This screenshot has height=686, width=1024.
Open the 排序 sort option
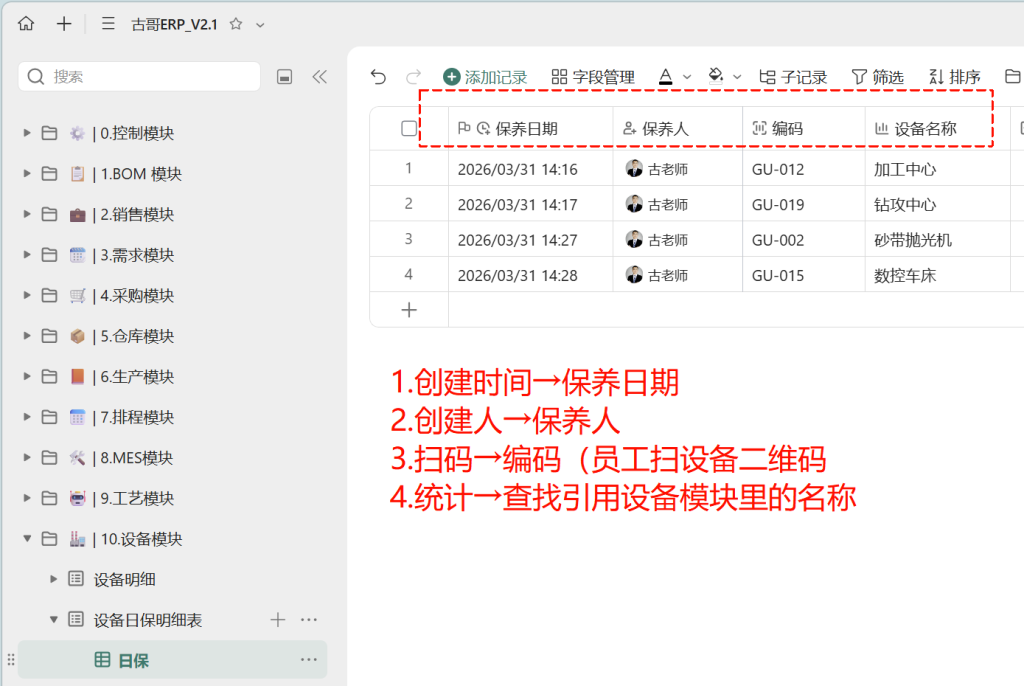[x=955, y=77]
